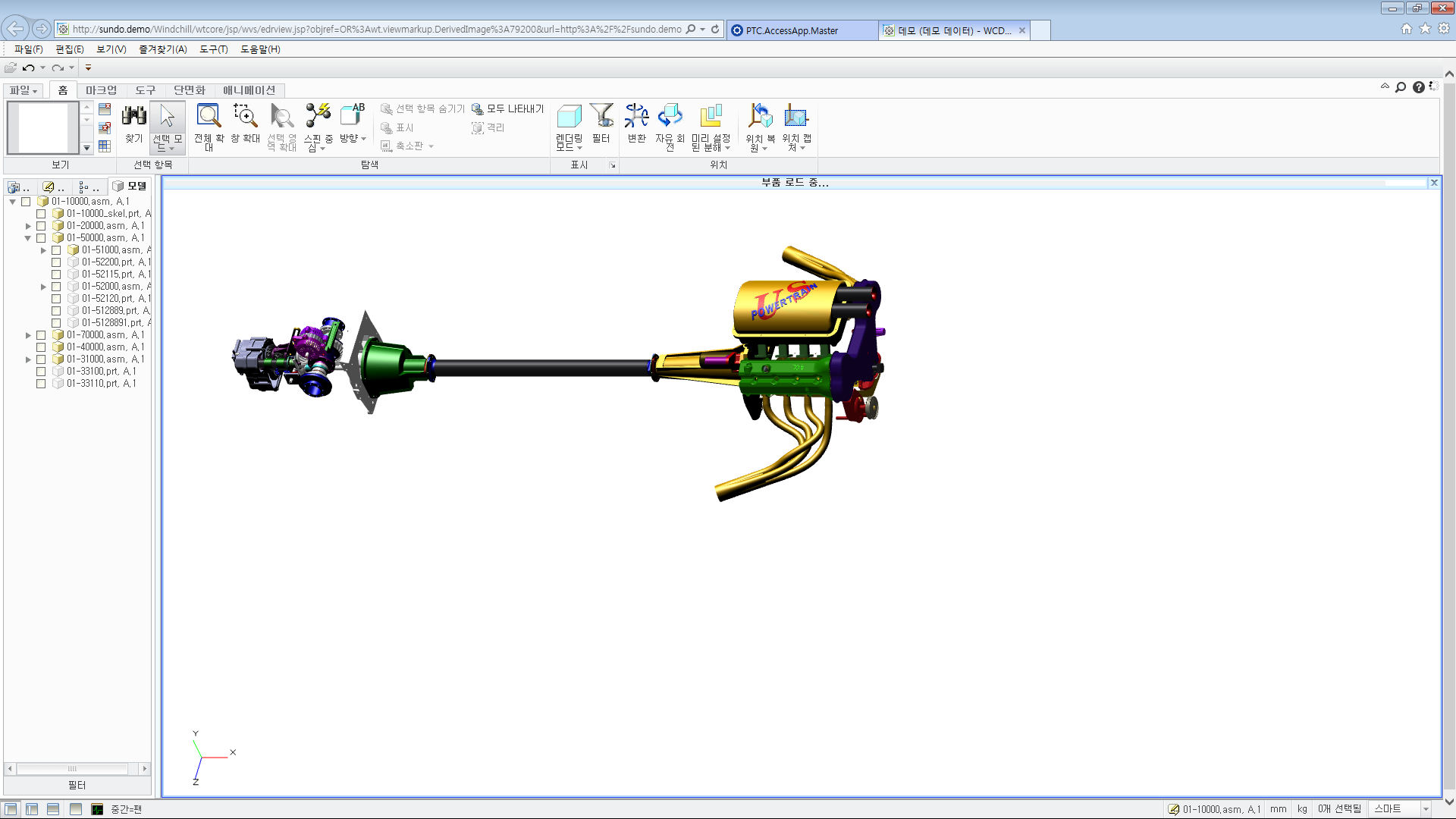Screen dimensions: 1456x819
Task: Click the Zoom All (전체 확대) icon
Action: point(209,116)
